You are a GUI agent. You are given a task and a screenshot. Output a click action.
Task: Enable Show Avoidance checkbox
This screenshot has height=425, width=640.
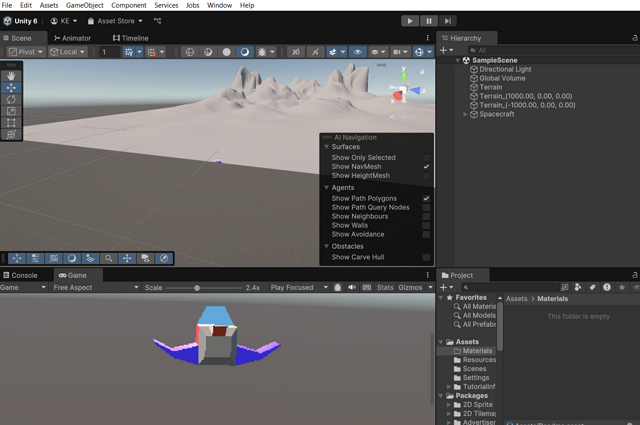(426, 234)
